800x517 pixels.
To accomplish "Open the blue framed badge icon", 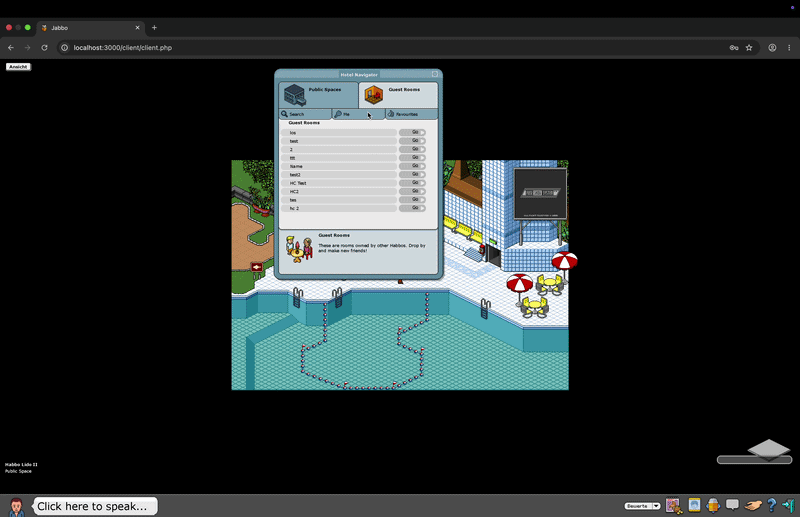I will [694, 505].
